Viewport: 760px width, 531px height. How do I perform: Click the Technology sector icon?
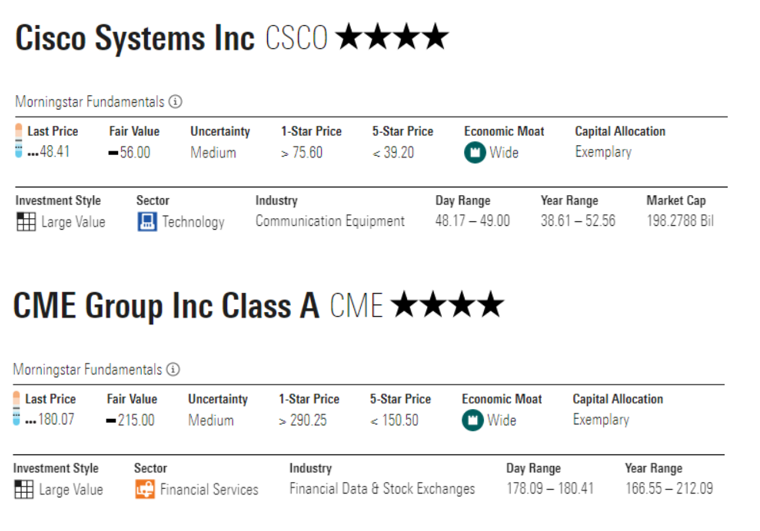click(147, 222)
